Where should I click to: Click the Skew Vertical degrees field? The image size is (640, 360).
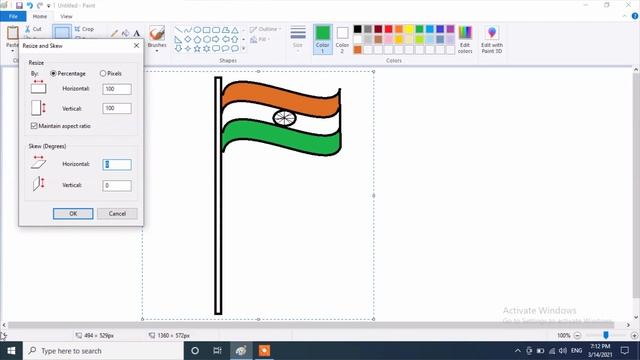coord(117,185)
